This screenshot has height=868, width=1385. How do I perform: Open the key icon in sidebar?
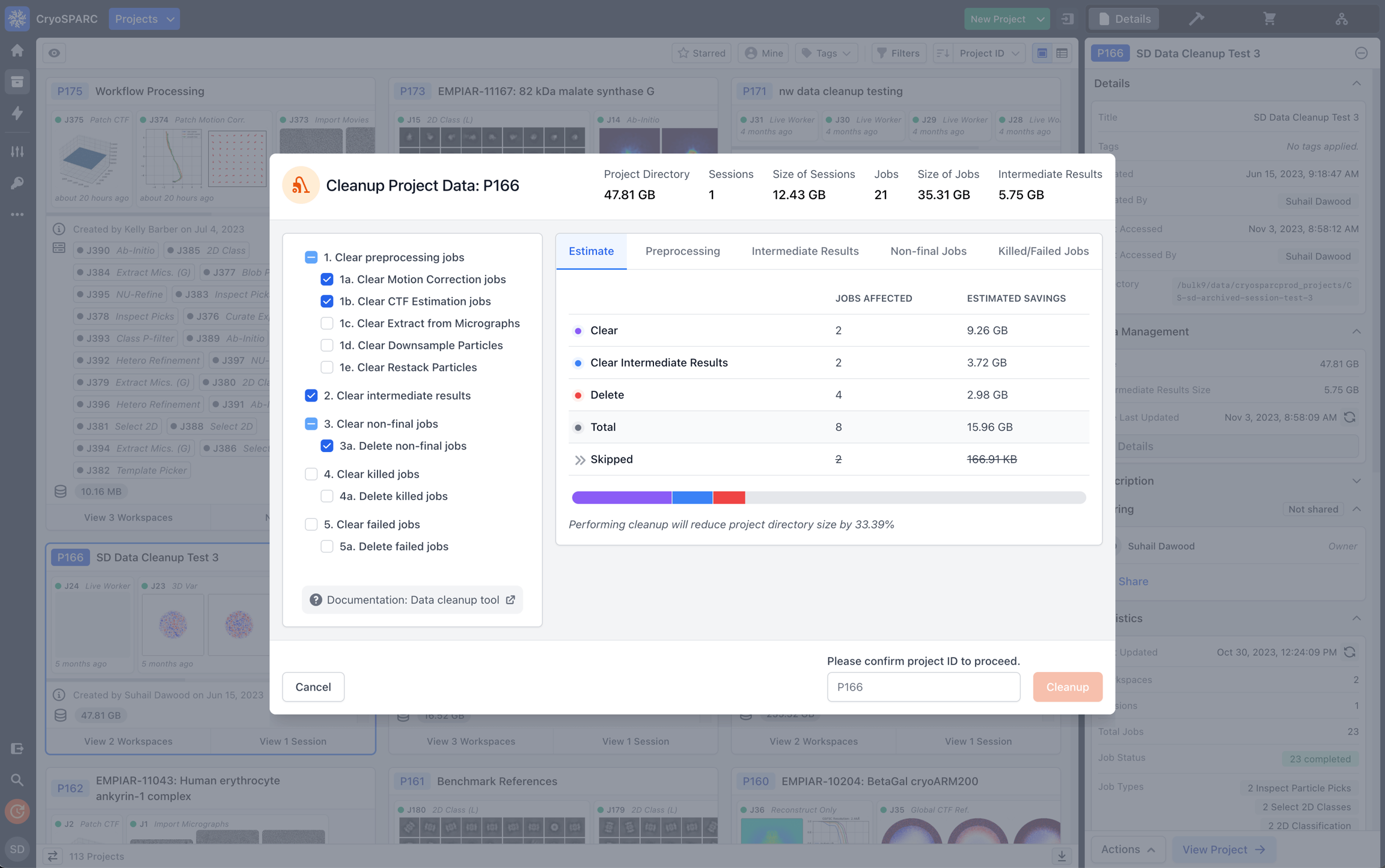(17, 183)
